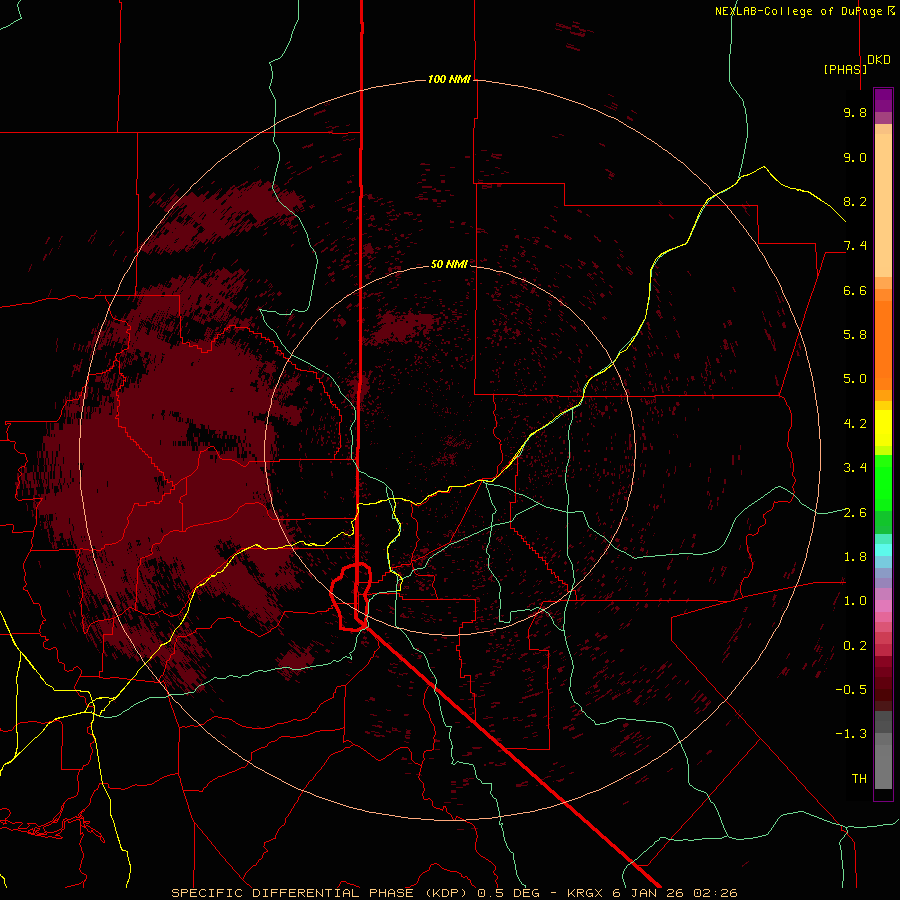Click the KRGX station ID in the caption
900x900 pixels.
pyautogui.click(x=586, y=893)
